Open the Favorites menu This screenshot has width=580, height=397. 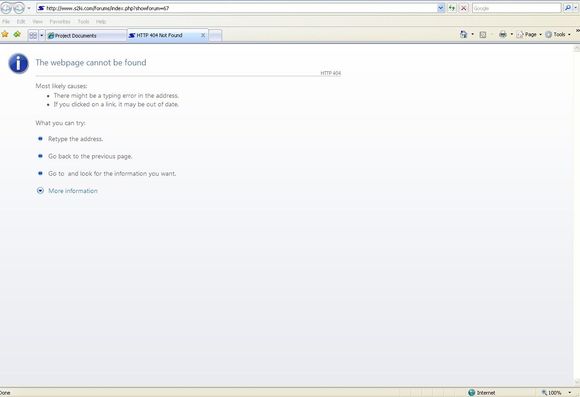click(60, 21)
